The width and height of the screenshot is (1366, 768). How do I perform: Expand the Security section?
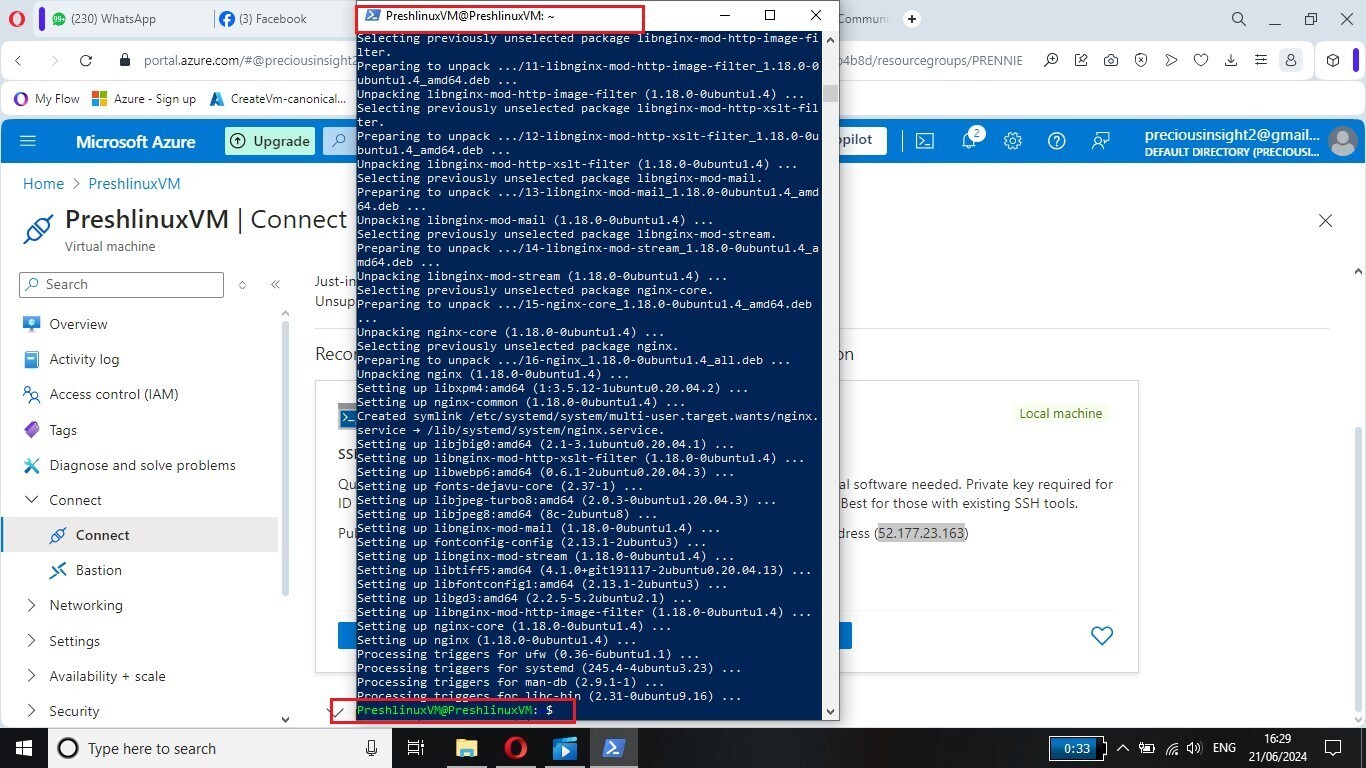[30, 711]
